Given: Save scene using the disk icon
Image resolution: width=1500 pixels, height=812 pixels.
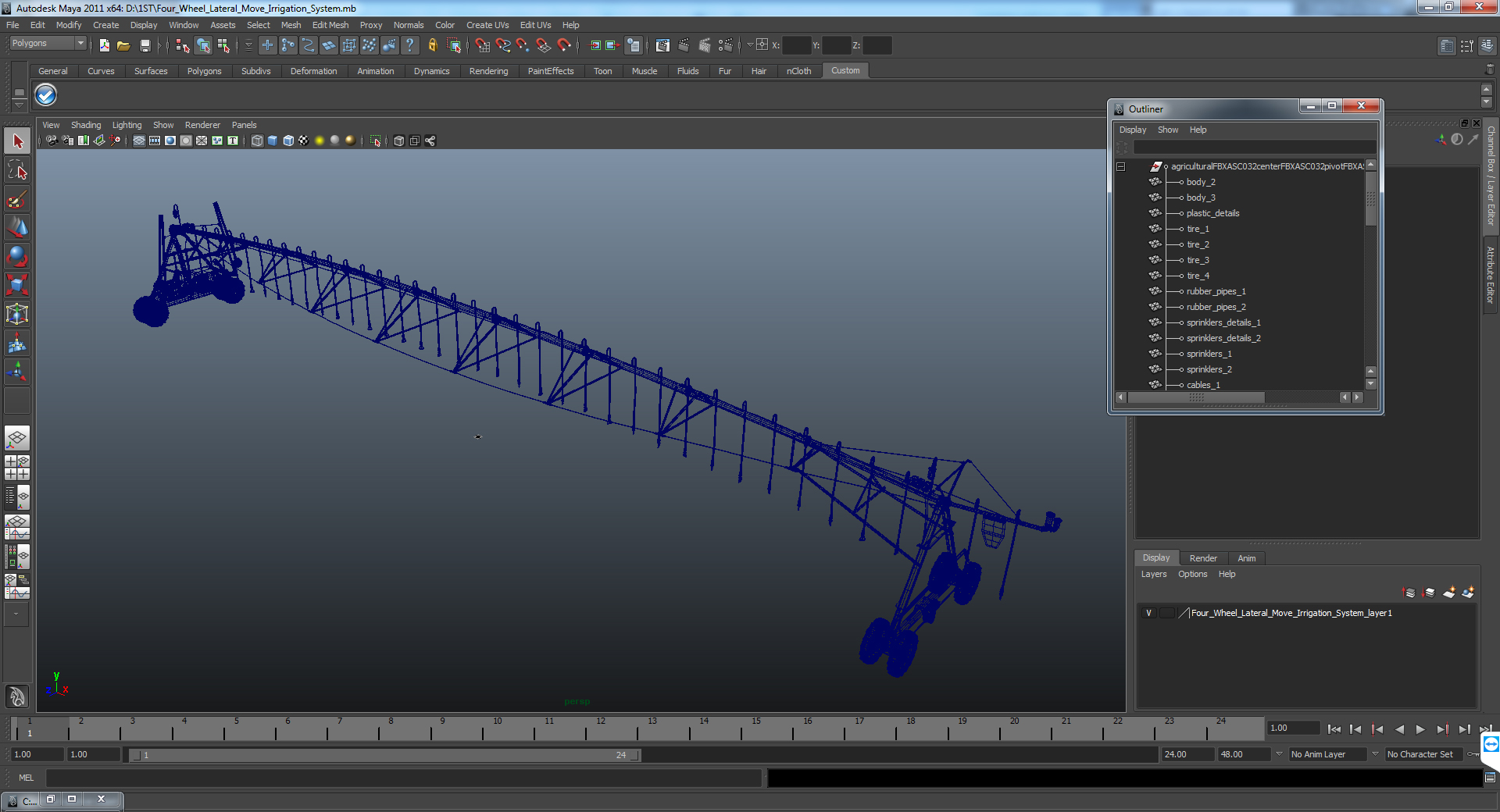Looking at the screenshot, I should [x=145, y=46].
